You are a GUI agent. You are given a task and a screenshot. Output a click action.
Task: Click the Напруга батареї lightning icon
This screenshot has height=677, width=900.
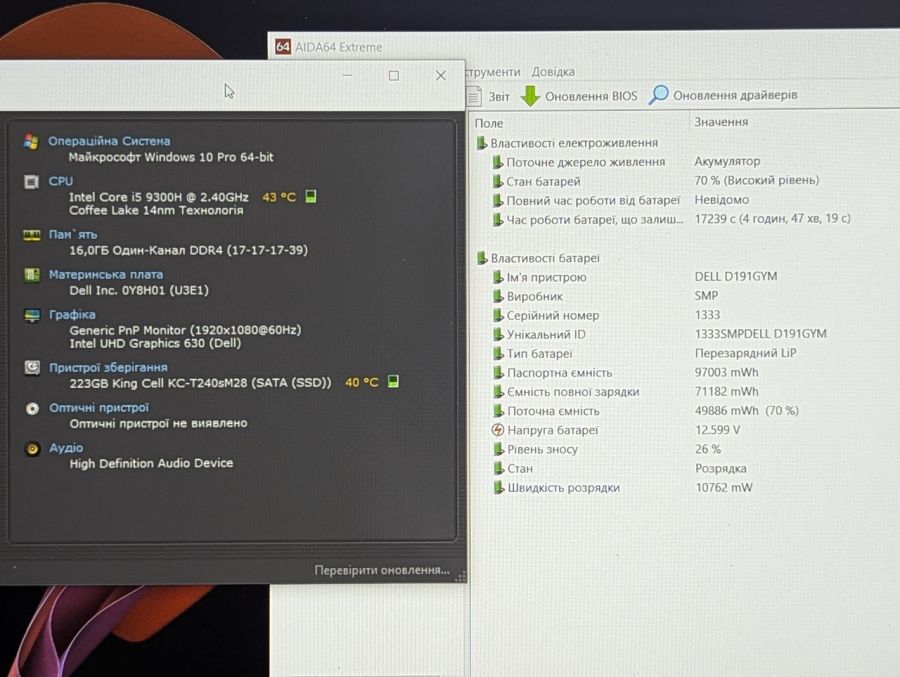coord(498,430)
